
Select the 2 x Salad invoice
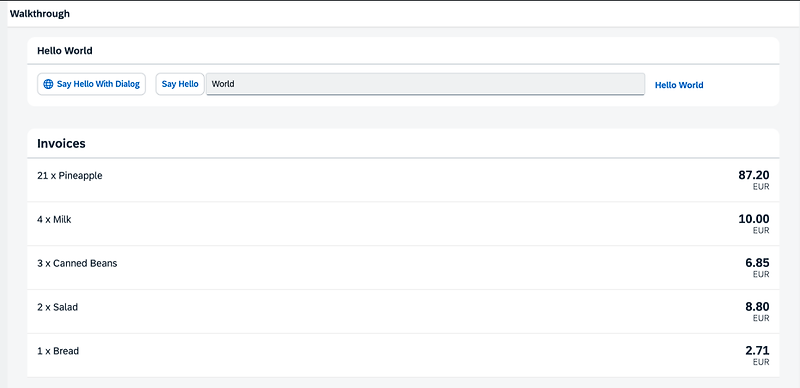point(403,312)
